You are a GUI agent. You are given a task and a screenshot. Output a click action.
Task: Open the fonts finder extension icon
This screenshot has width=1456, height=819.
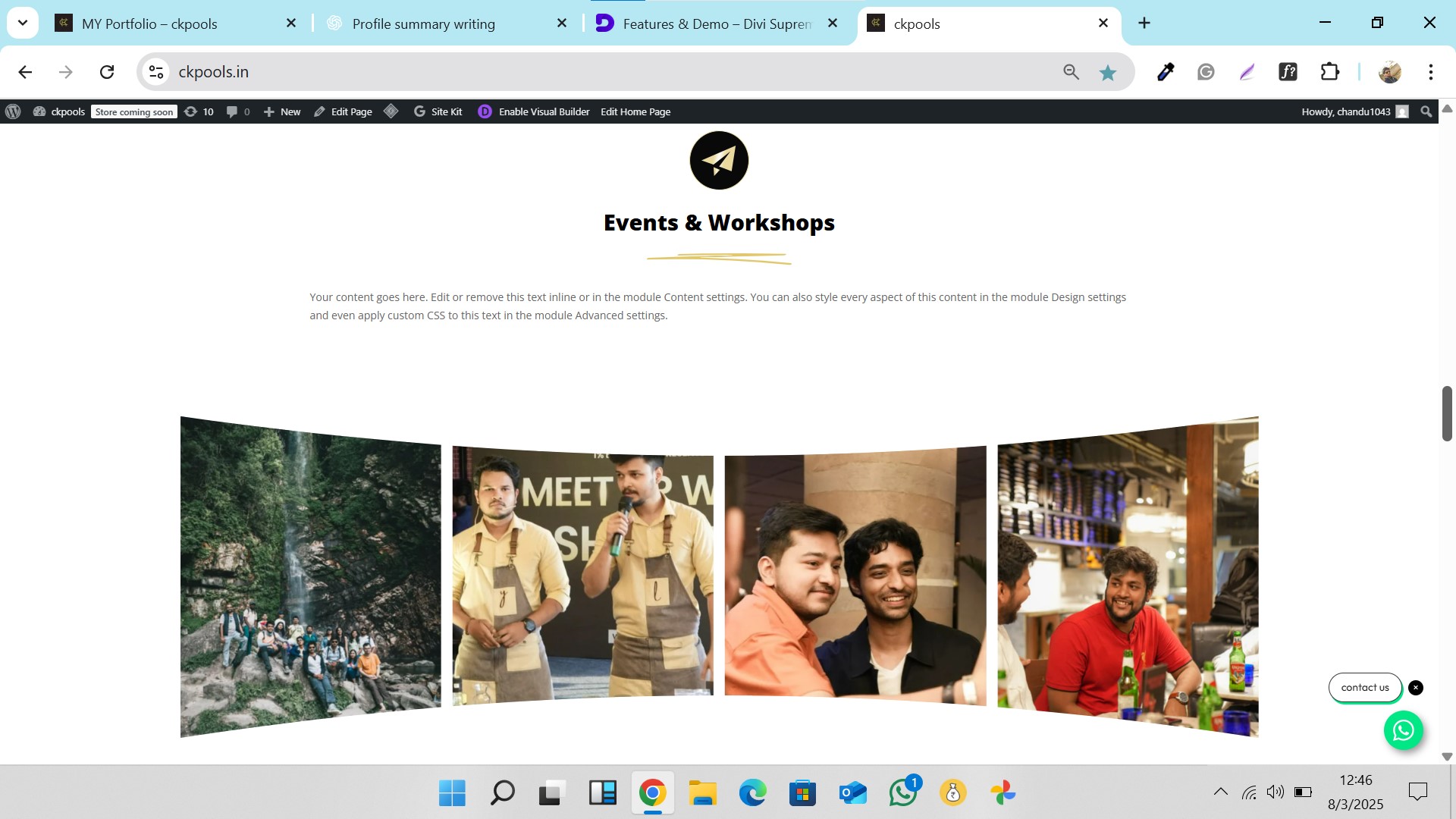click(1288, 72)
